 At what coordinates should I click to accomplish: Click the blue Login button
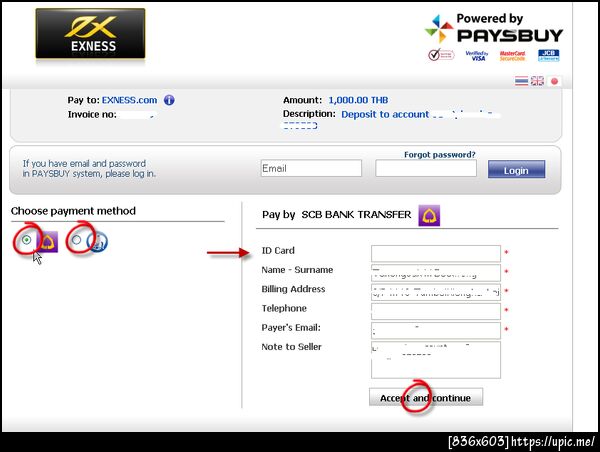516,169
